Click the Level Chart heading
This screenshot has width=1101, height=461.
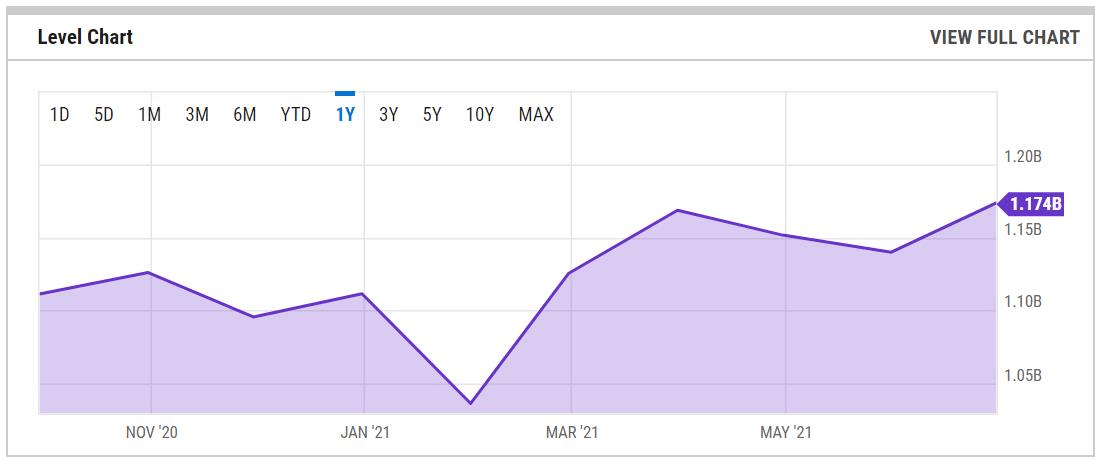[85, 38]
